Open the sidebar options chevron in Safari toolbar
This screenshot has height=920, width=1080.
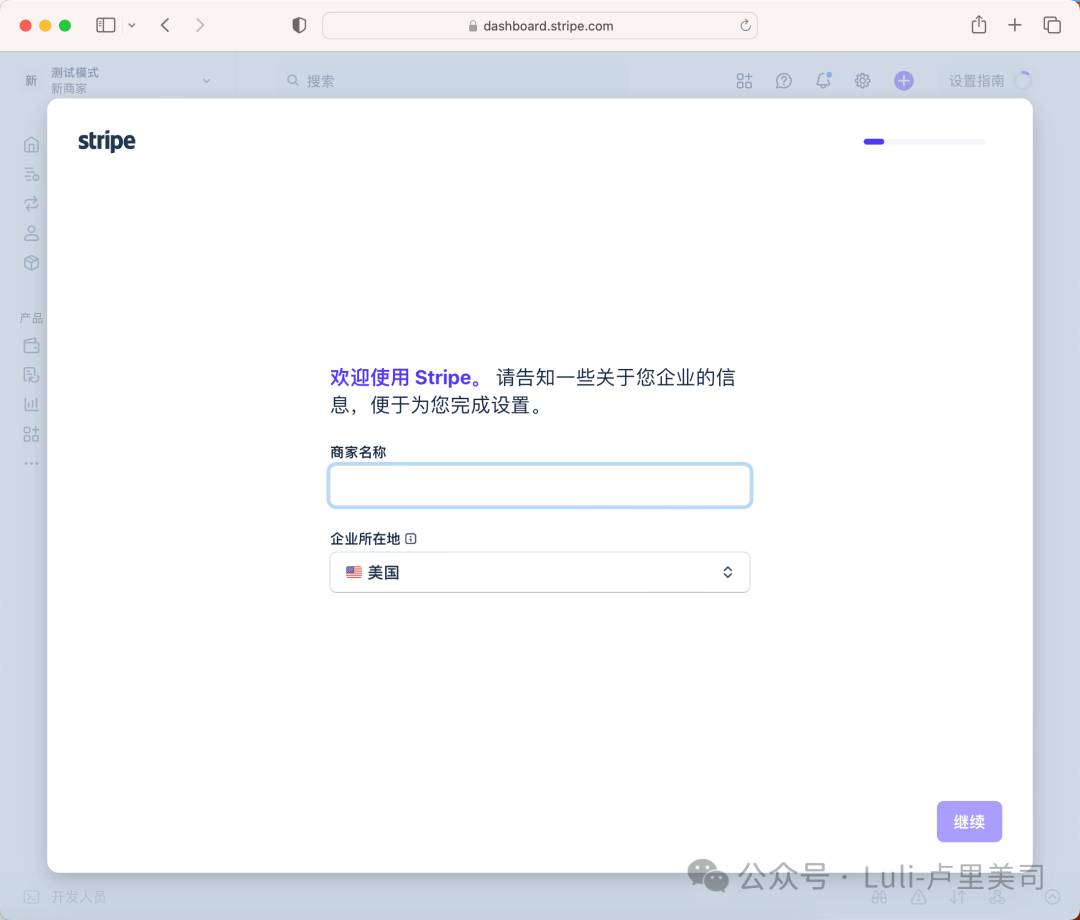click(132, 25)
